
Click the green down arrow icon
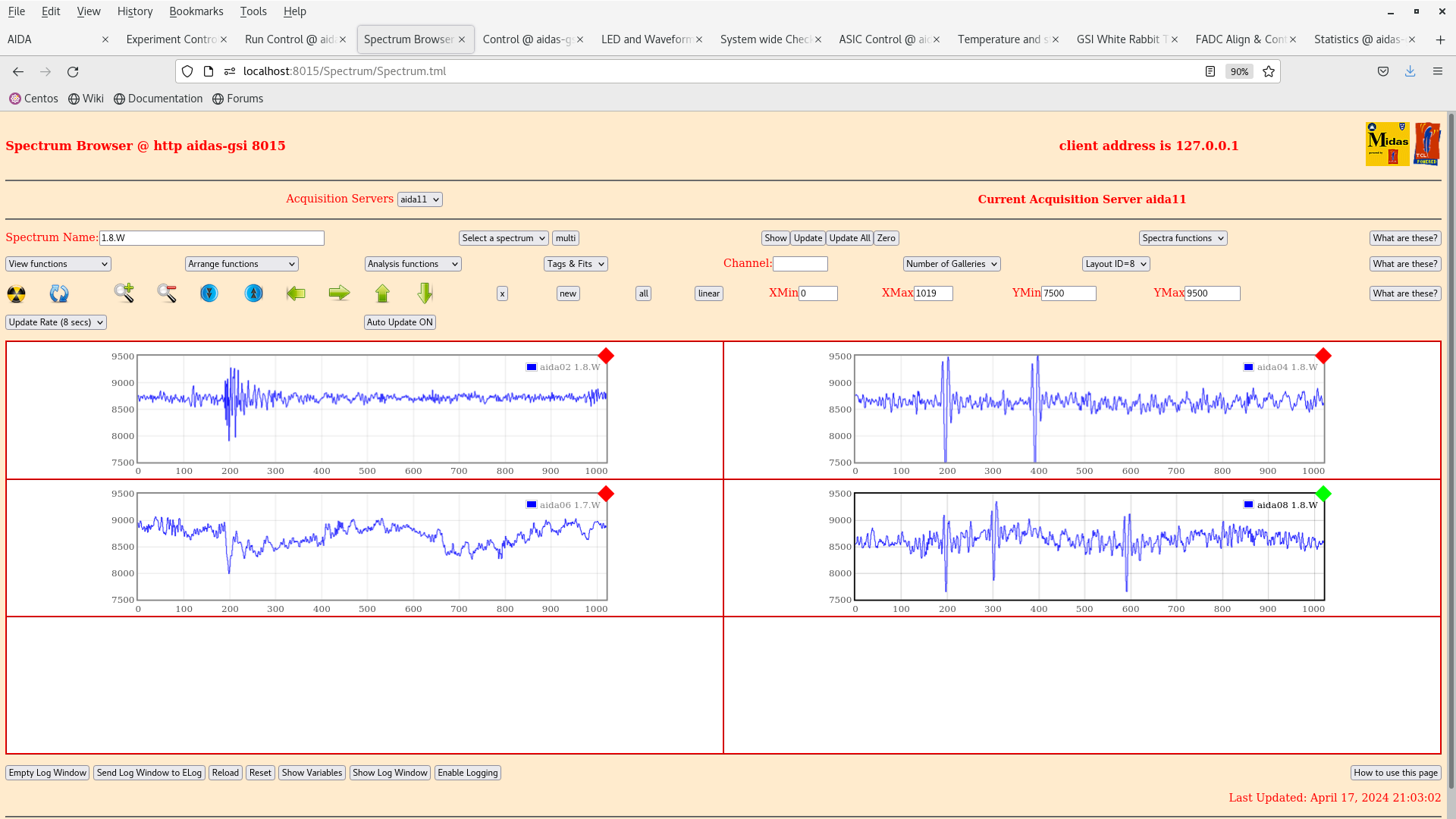click(425, 293)
